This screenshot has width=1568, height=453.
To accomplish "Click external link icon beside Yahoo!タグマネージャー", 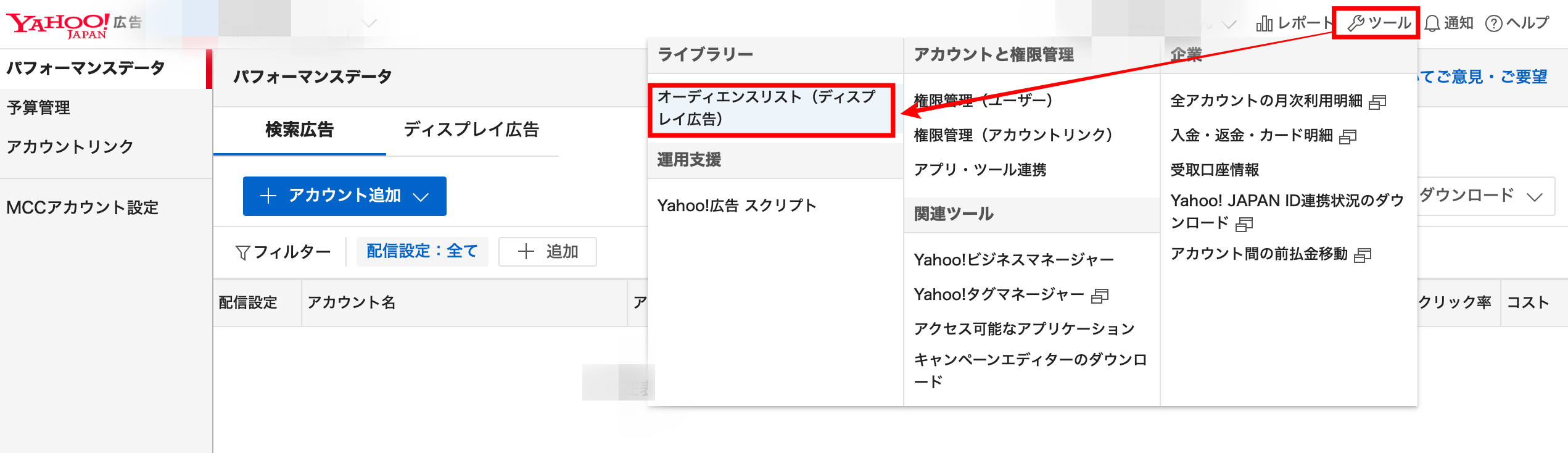I will pyautogui.click(x=1100, y=296).
